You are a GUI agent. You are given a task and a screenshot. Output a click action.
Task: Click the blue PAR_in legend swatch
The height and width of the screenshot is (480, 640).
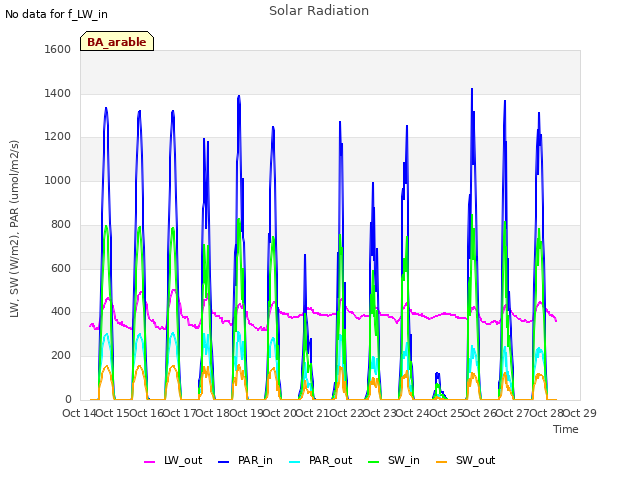(224, 462)
